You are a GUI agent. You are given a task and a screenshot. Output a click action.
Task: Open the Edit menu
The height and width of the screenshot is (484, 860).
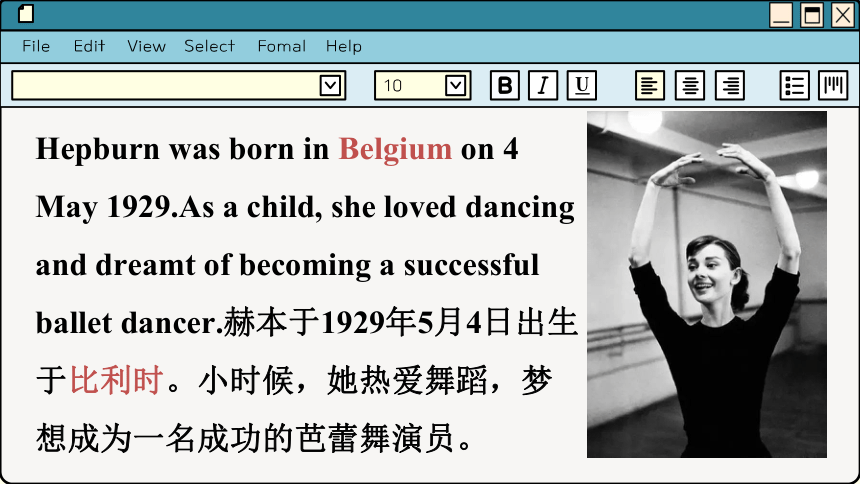point(89,46)
